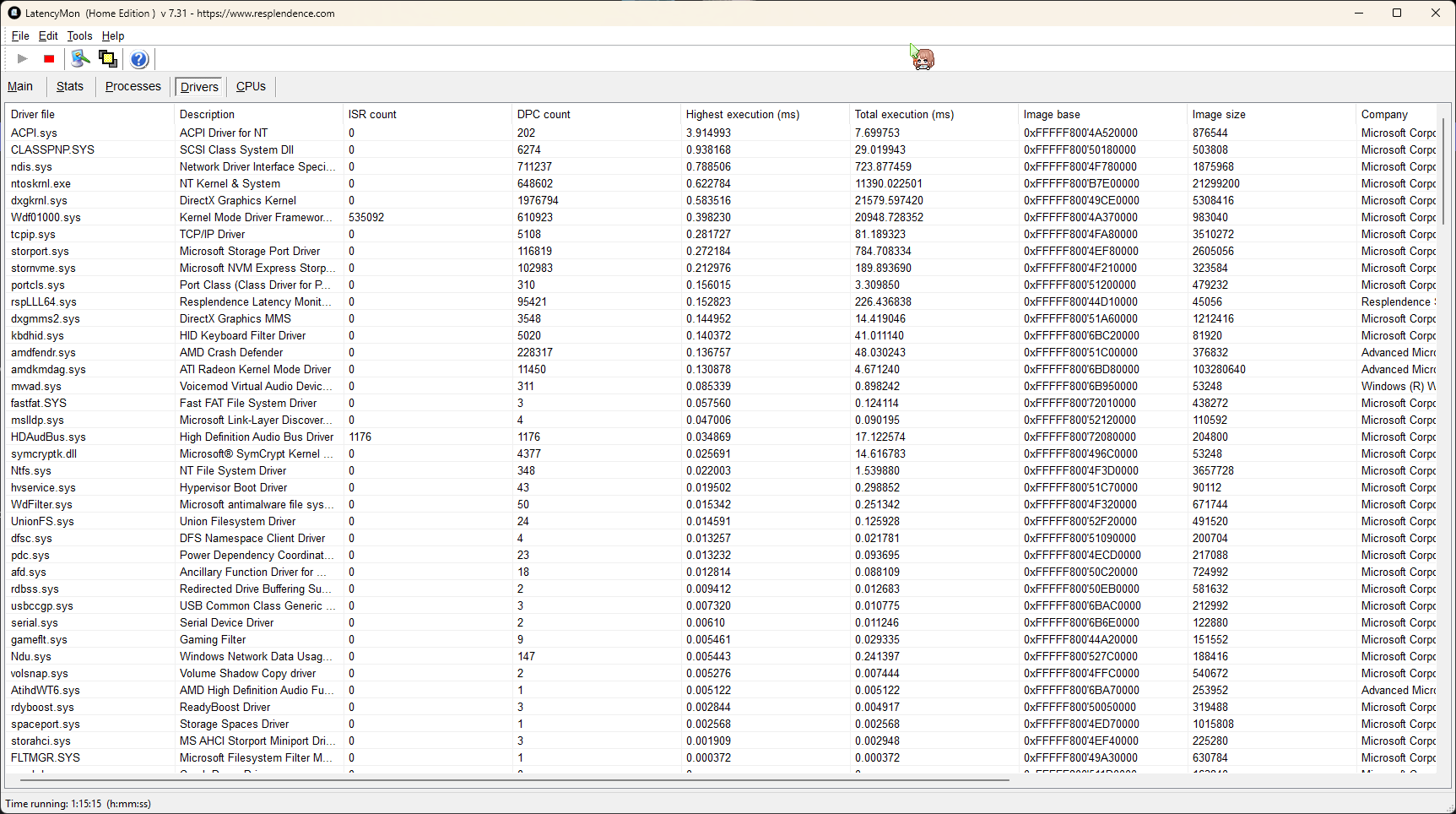Click the LatencyMon app icon in title bar

coord(14,13)
